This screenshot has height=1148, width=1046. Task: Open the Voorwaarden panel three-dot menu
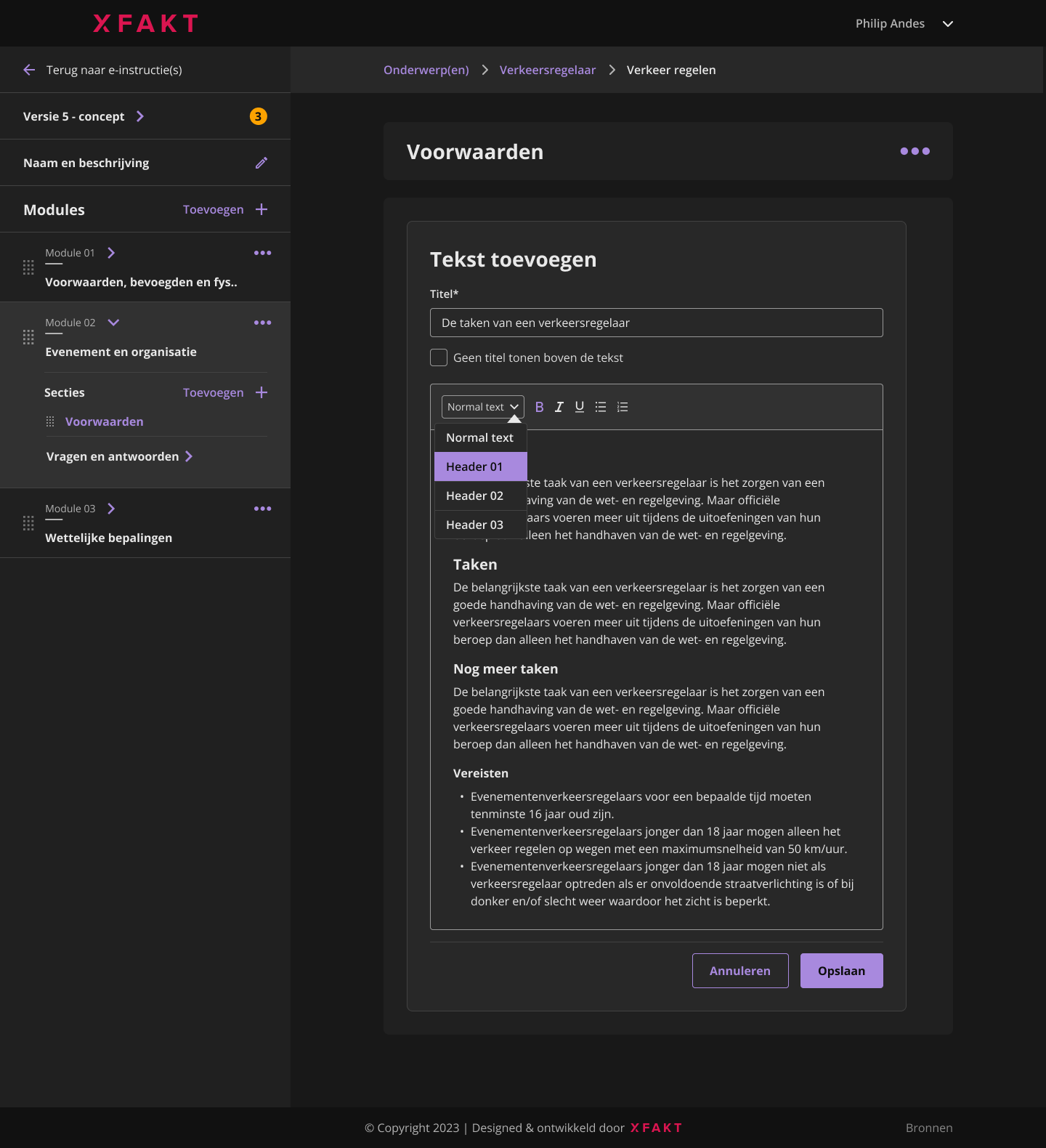click(x=915, y=151)
